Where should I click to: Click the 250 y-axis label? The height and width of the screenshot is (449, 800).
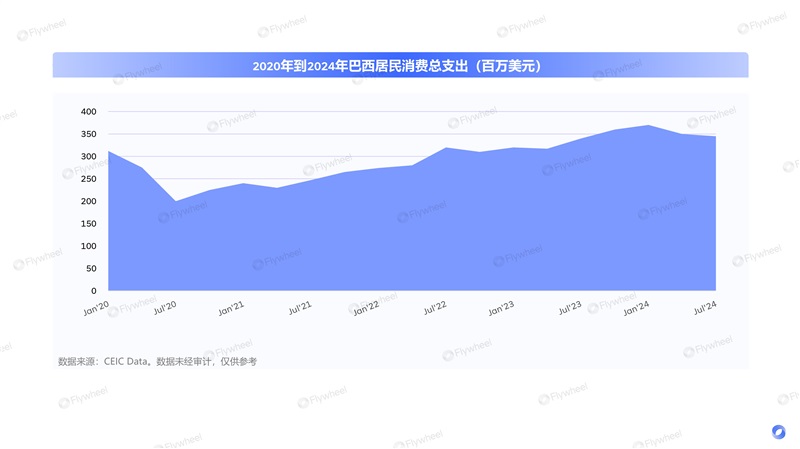(88, 179)
